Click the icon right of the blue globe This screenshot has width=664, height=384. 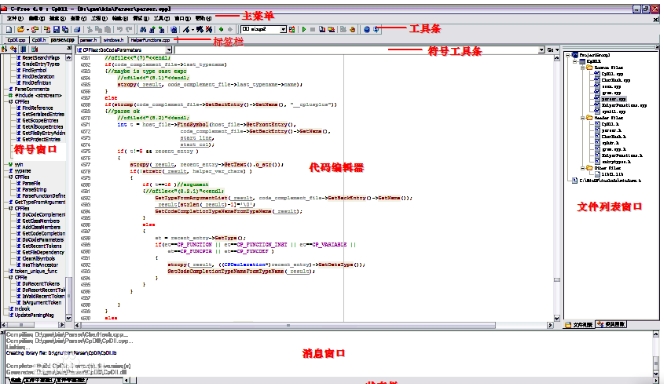coord(376,30)
